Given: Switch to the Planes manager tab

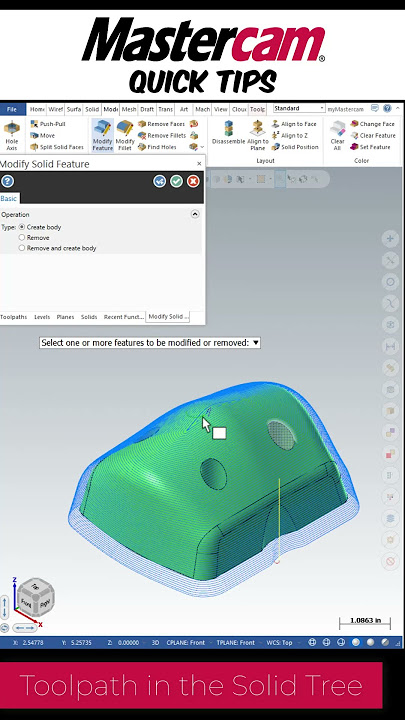Looking at the screenshot, I should (65, 317).
